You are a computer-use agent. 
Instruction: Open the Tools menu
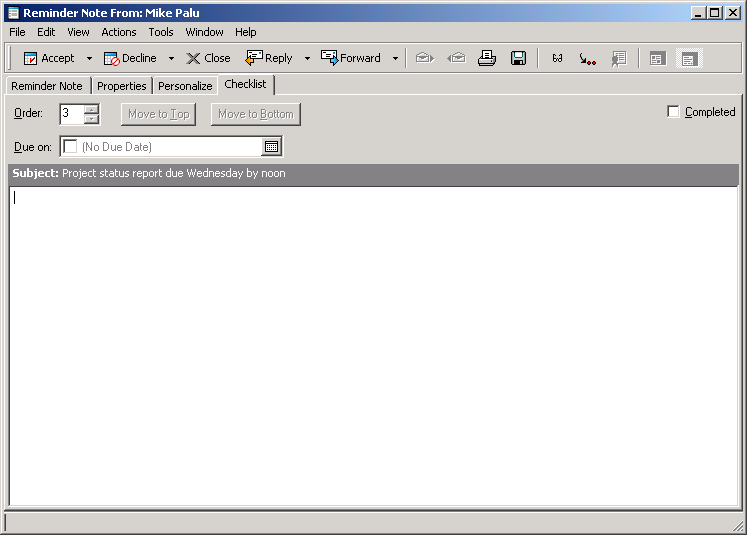click(161, 32)
